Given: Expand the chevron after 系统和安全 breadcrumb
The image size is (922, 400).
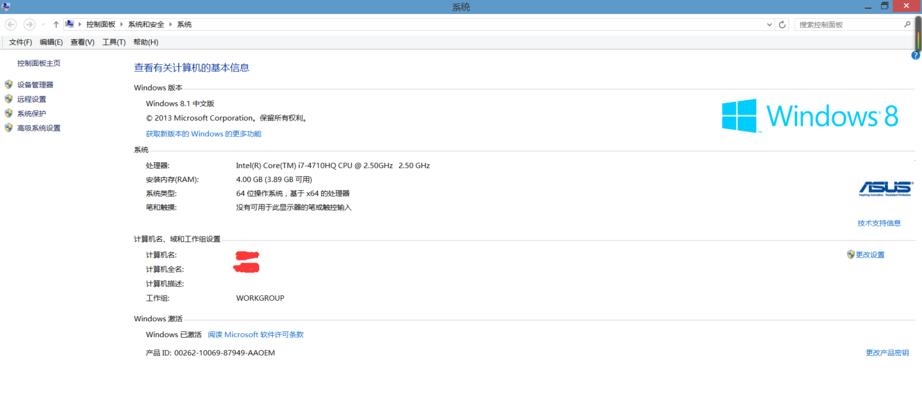Looking at the screenshot, I should (x=171, y=25).
